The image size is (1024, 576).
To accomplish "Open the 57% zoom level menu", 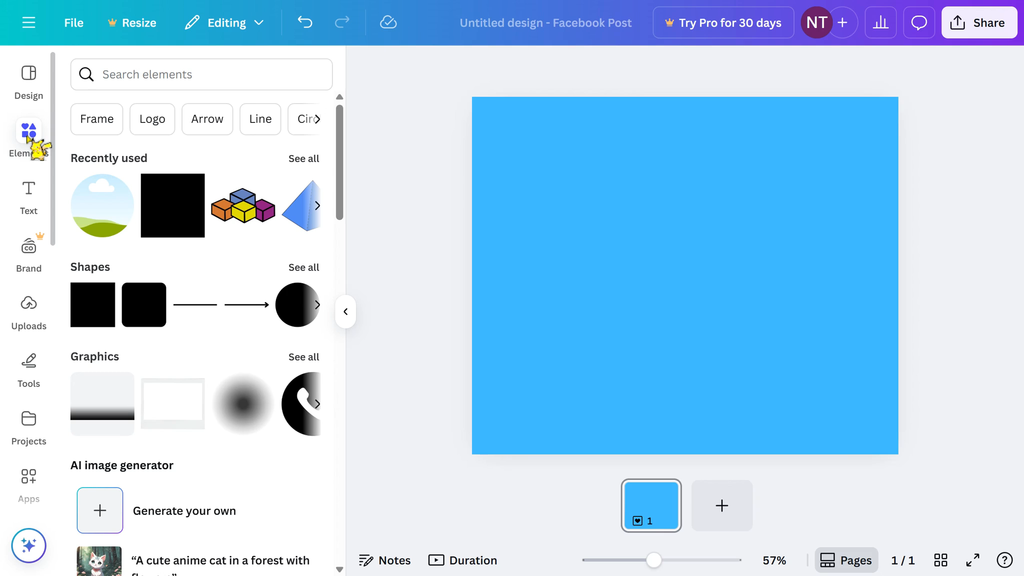I will tap(774, 560).
